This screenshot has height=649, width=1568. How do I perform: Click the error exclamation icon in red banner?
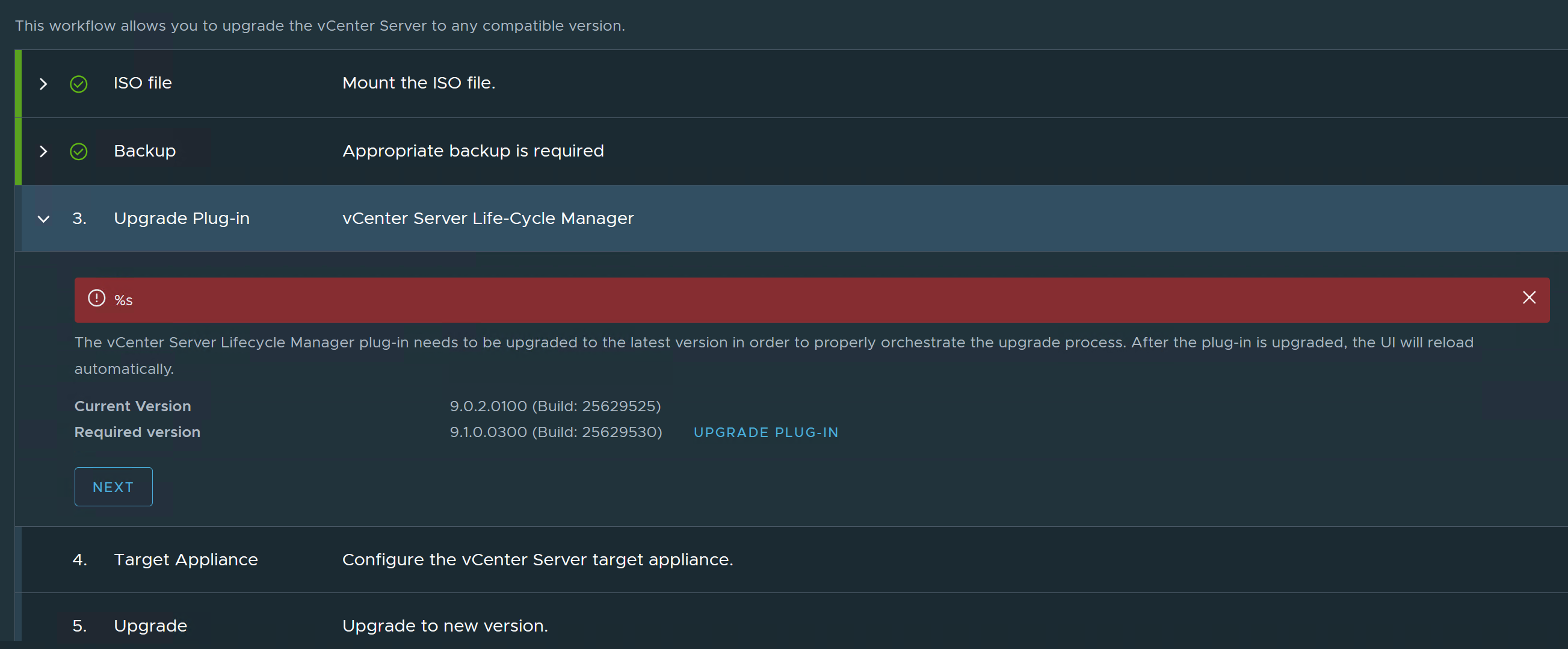(96, 299)
